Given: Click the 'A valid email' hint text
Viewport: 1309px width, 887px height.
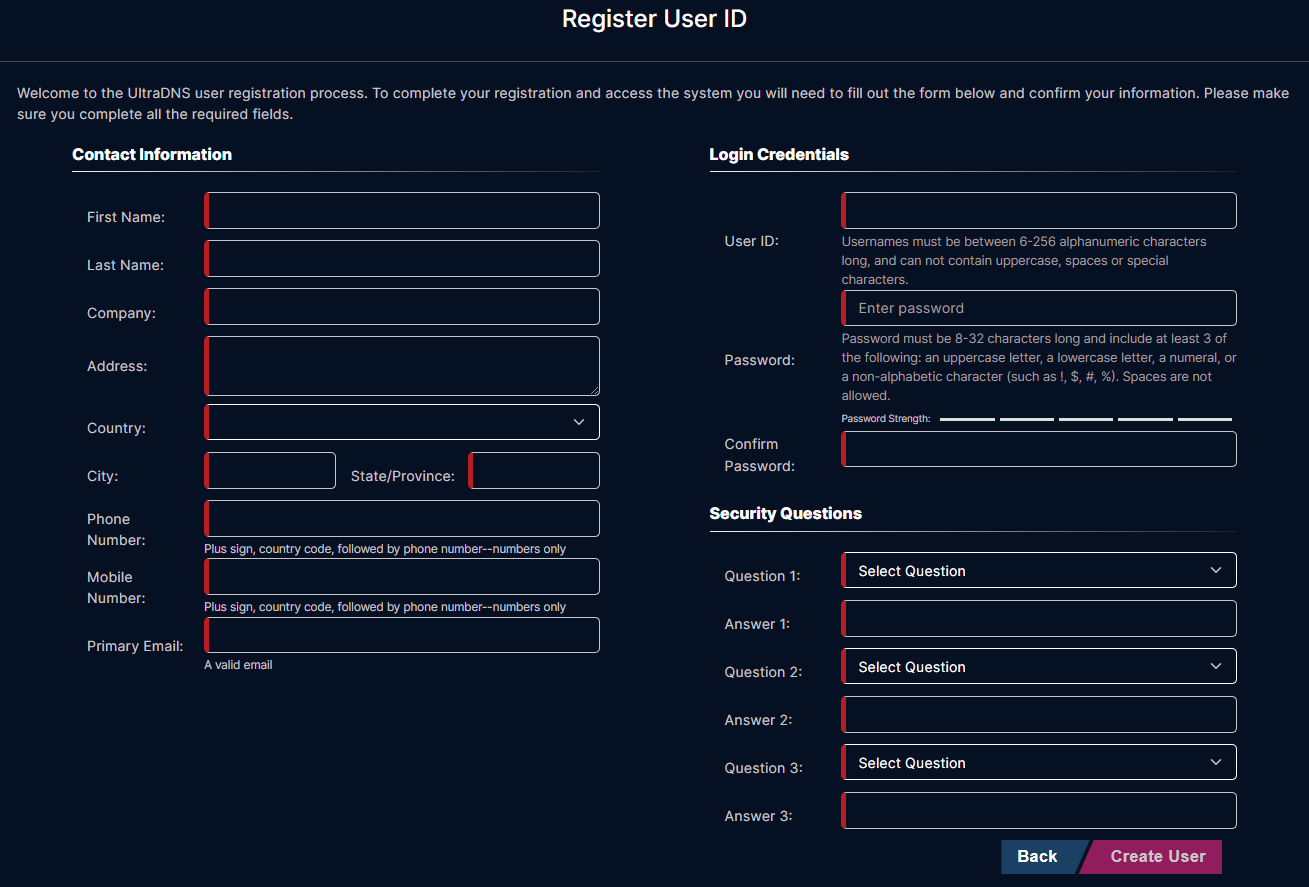Looking at the screenshot, I should coord(238,665).
